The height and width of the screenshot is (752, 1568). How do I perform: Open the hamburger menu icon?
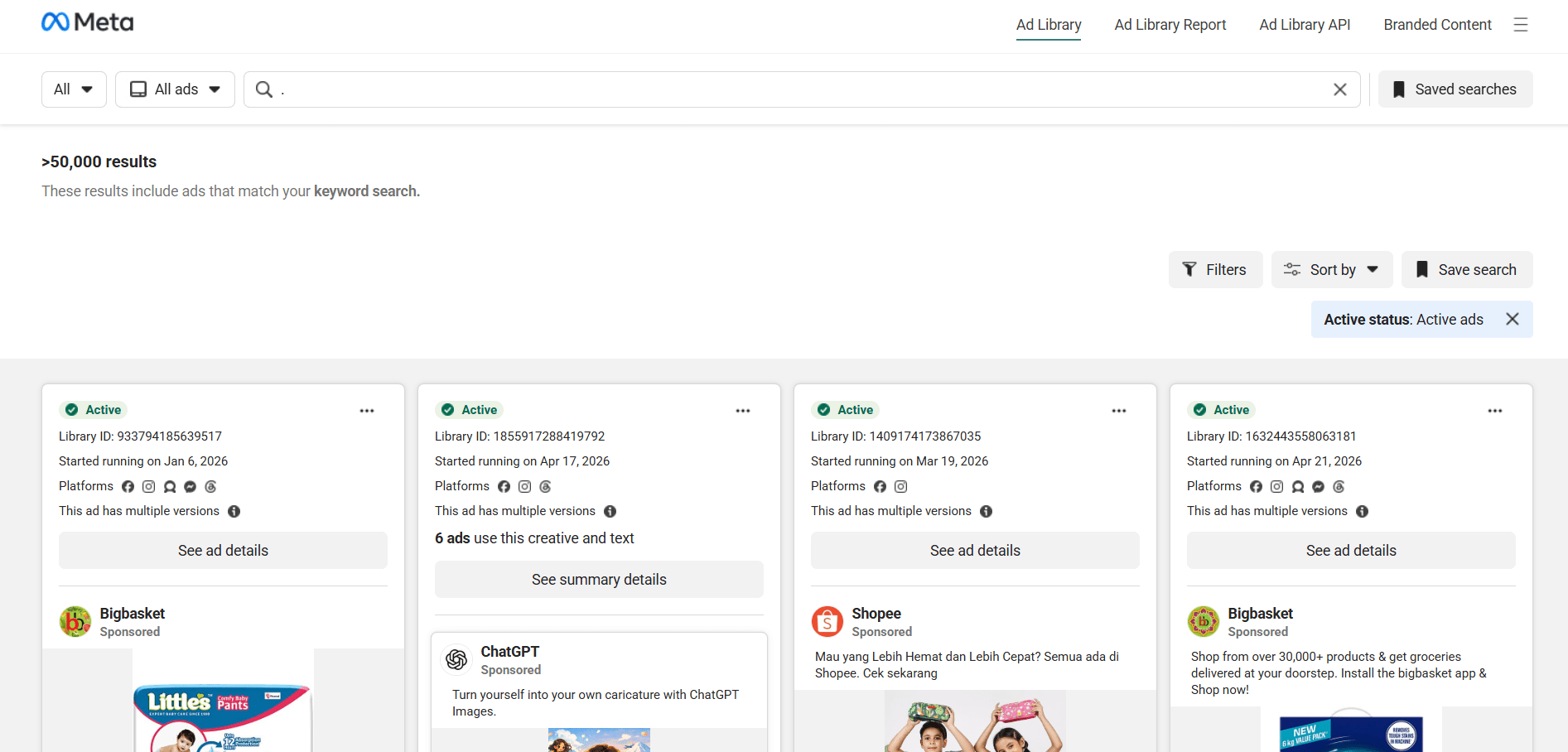pos(1521,25)
